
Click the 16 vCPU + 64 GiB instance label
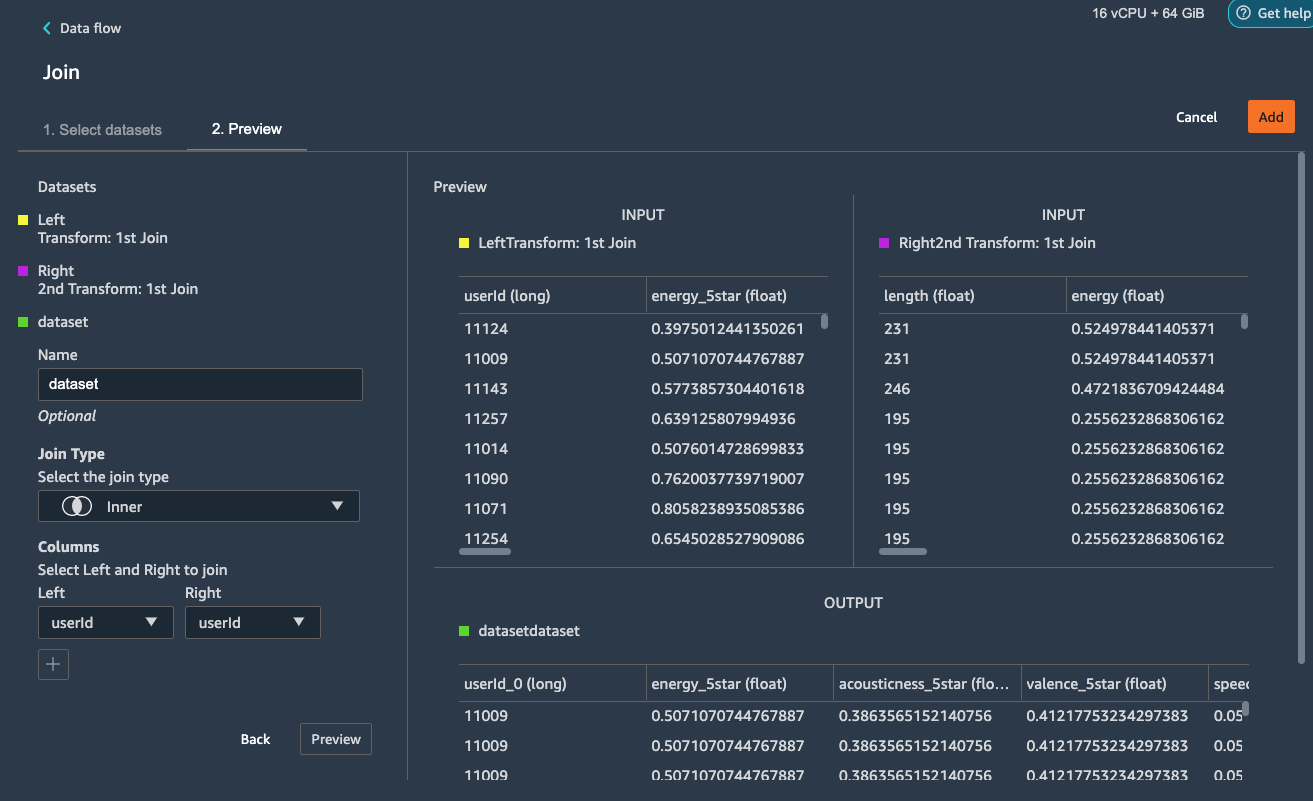click(1148, 13)
